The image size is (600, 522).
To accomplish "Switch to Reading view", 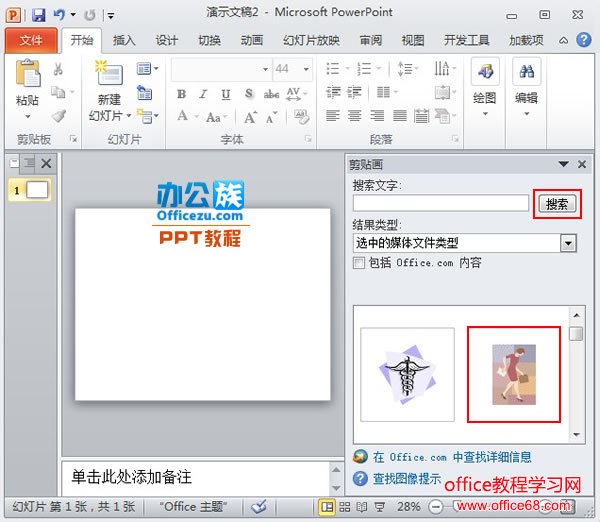I will pos(362,507).
